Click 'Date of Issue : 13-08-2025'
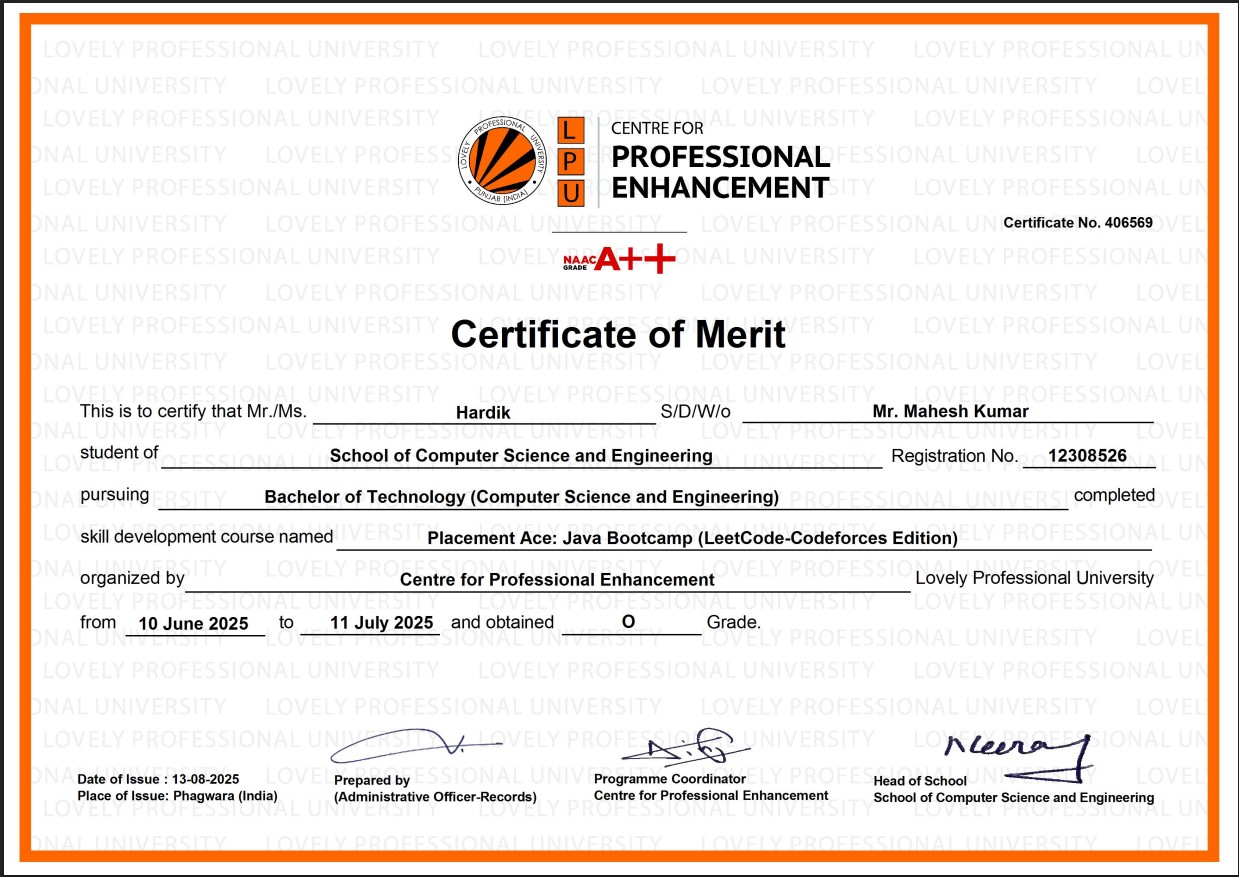 coord(158,779)
